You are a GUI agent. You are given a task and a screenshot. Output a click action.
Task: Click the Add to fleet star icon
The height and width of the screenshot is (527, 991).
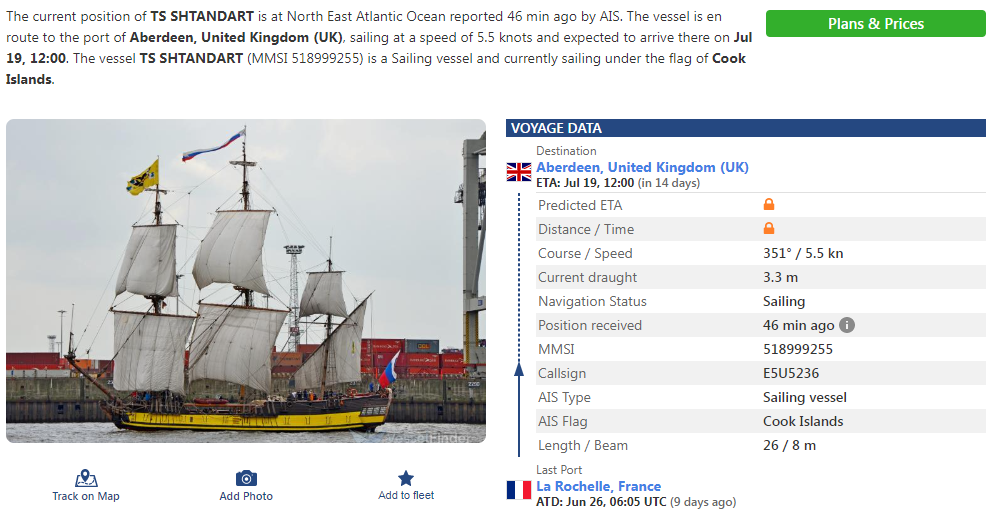point(406,478)
